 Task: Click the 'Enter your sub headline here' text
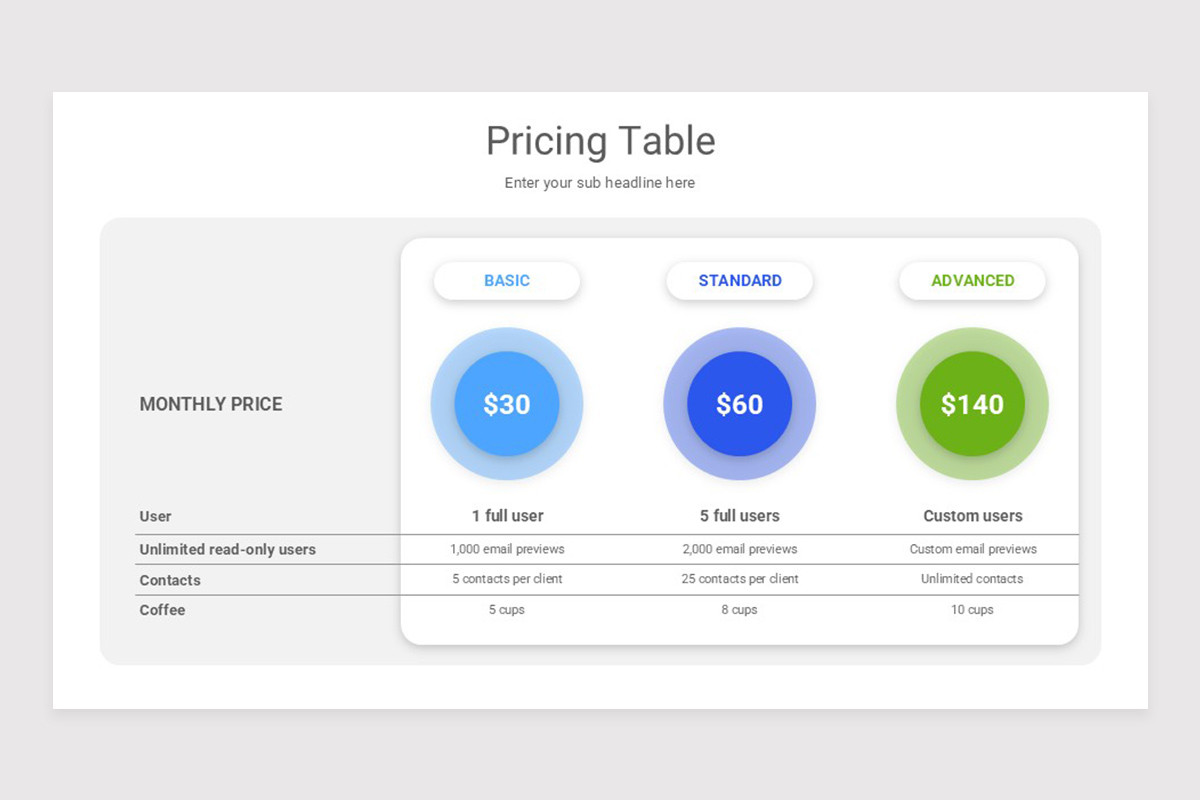point(600,183)
